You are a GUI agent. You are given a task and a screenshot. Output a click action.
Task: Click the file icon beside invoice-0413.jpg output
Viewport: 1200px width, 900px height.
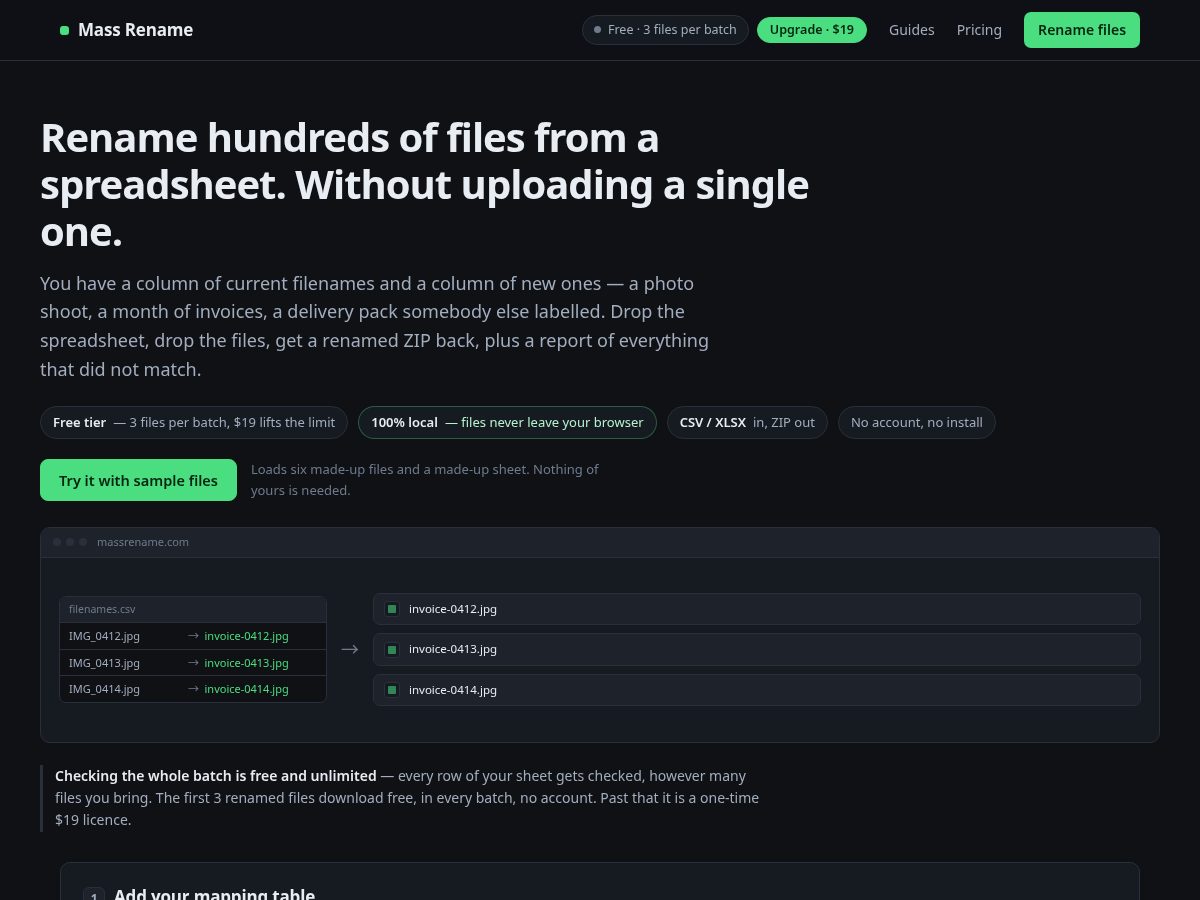tap(392, 649)
